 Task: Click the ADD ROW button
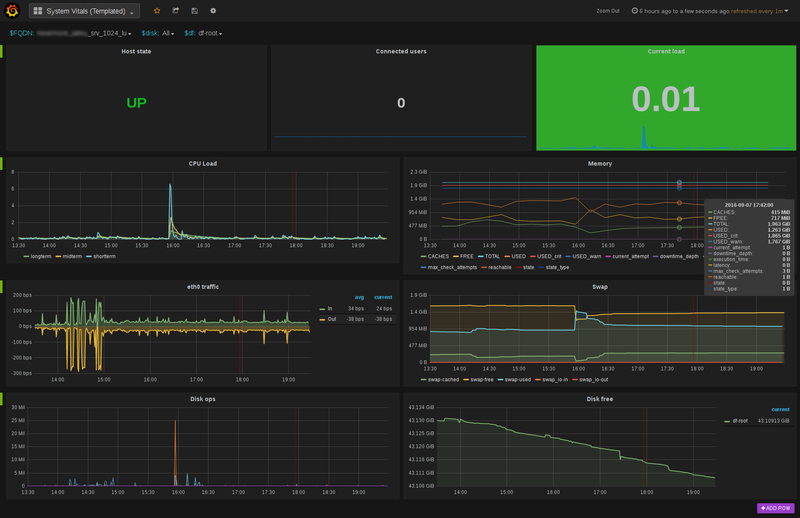[776, 508]
